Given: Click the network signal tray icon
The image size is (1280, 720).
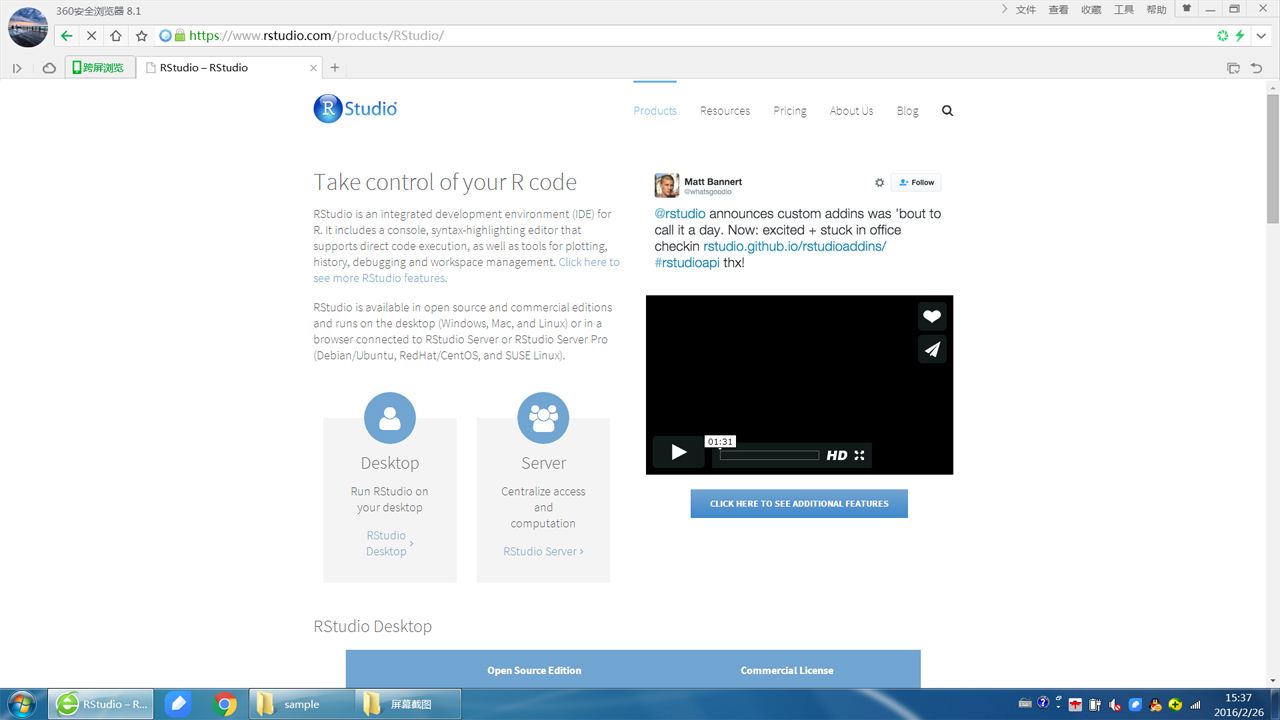Looking at the screenshot, I should coord(1195,704).
